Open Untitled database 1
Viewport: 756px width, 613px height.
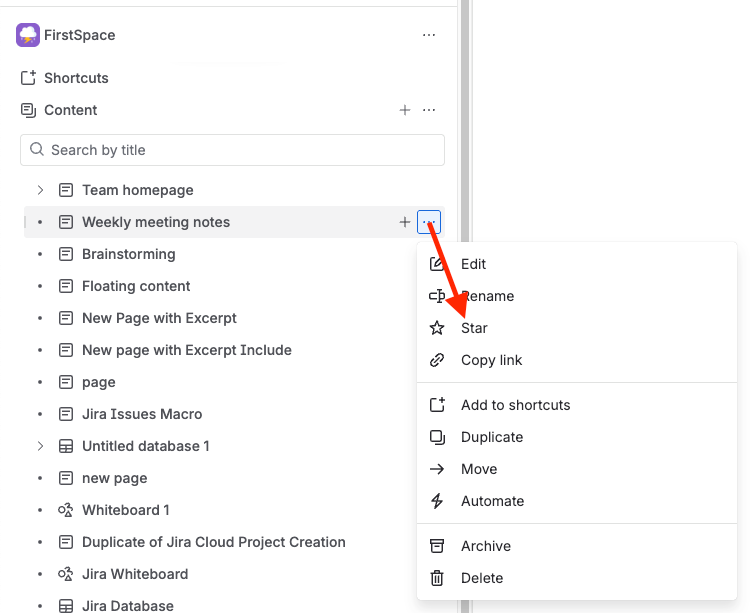tap(146, 446)
